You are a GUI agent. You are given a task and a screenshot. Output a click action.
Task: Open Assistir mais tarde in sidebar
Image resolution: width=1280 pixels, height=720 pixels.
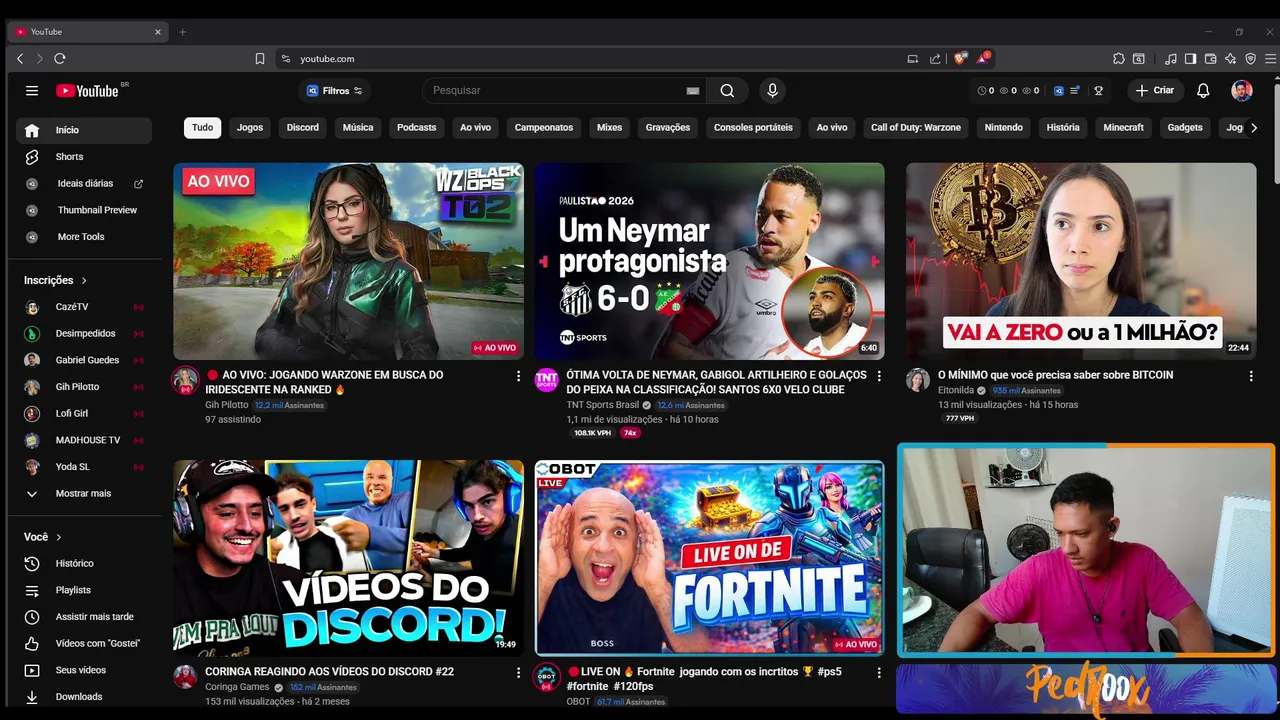[84, 617]
